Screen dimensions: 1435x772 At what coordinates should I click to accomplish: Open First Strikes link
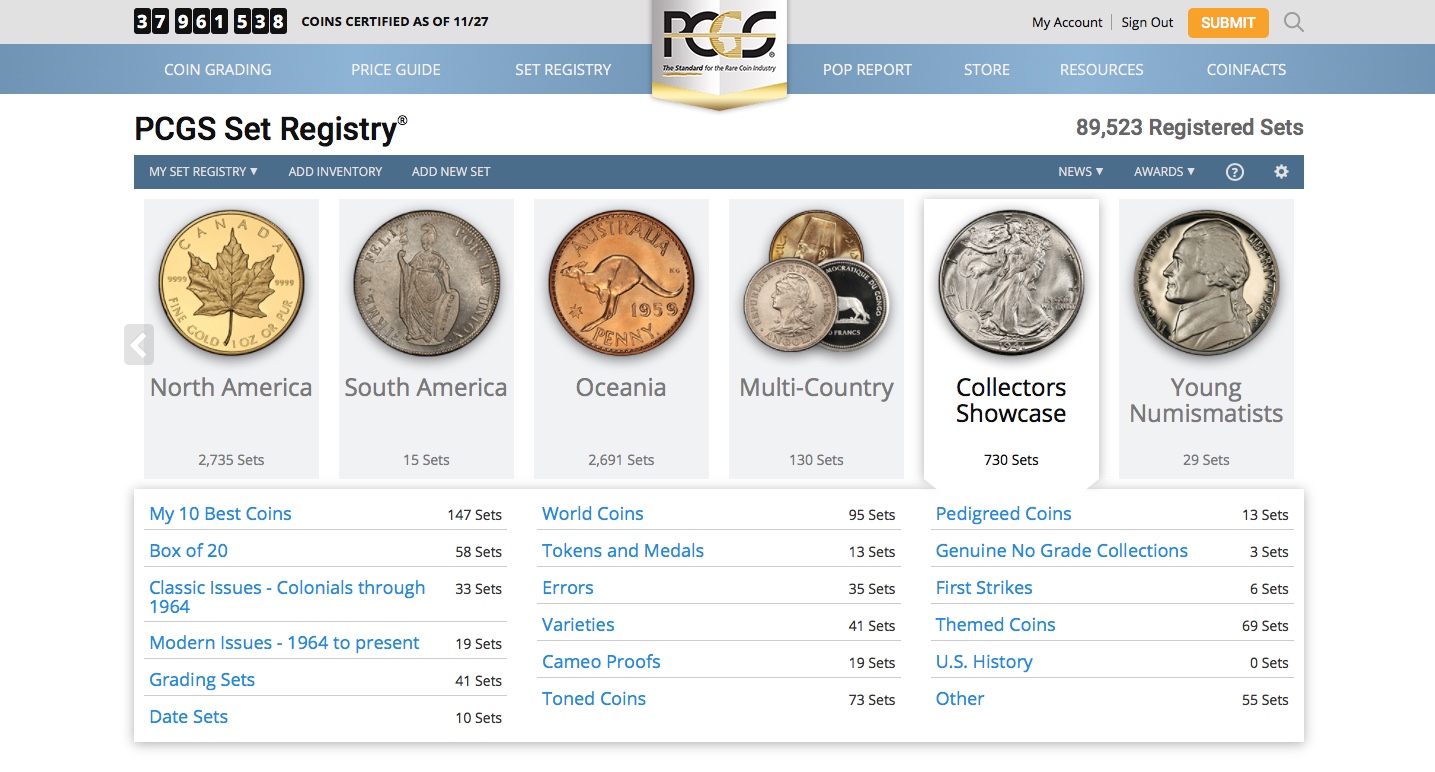984,588
